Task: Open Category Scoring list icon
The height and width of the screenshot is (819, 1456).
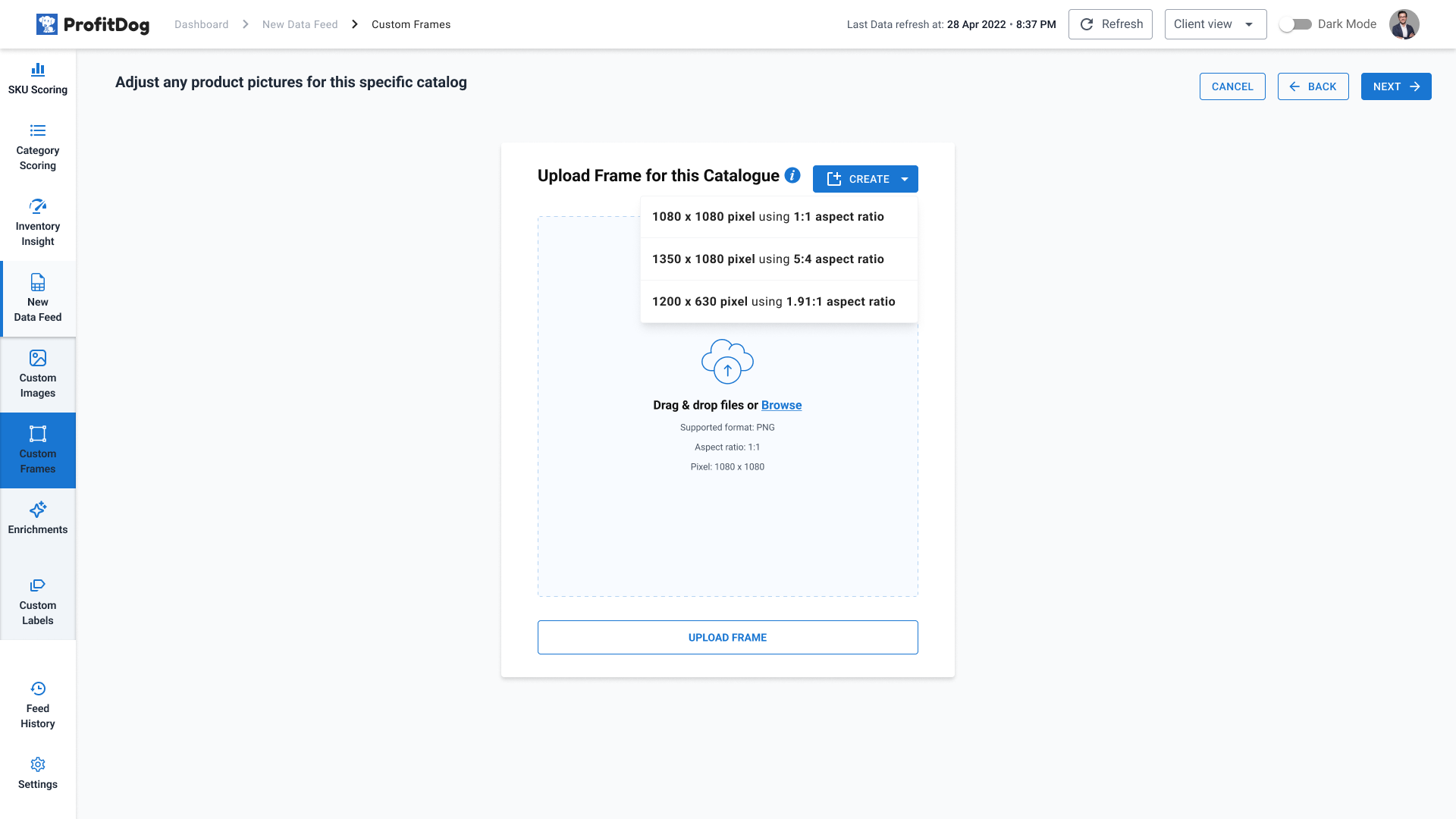Action: click(38, 130)
